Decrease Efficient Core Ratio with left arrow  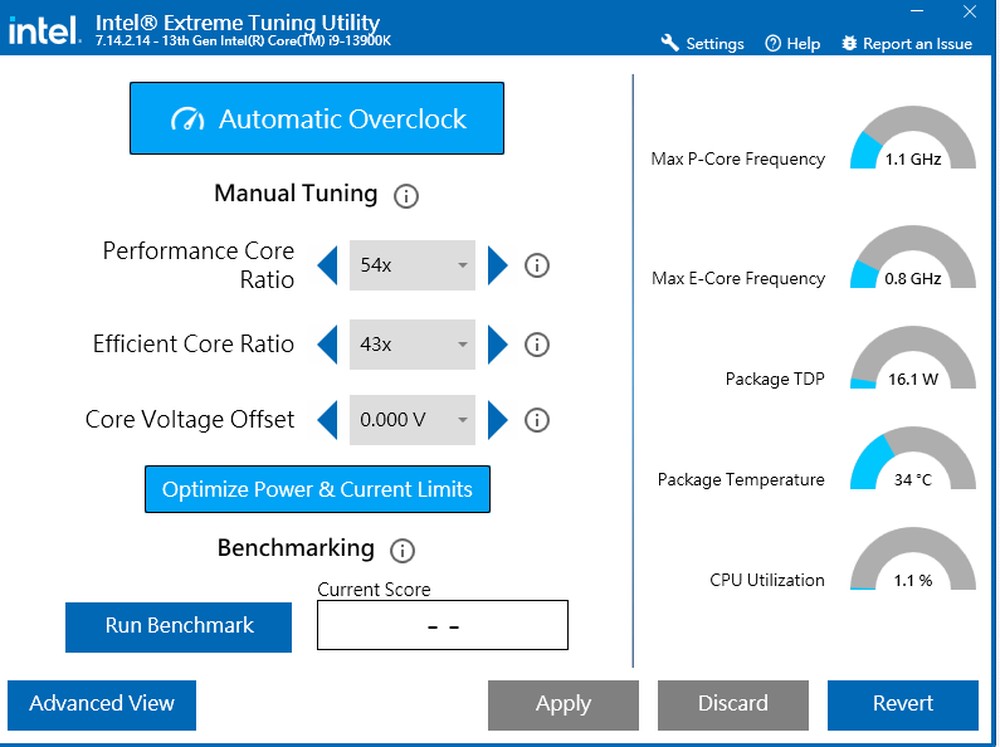[x=328, y=344]
